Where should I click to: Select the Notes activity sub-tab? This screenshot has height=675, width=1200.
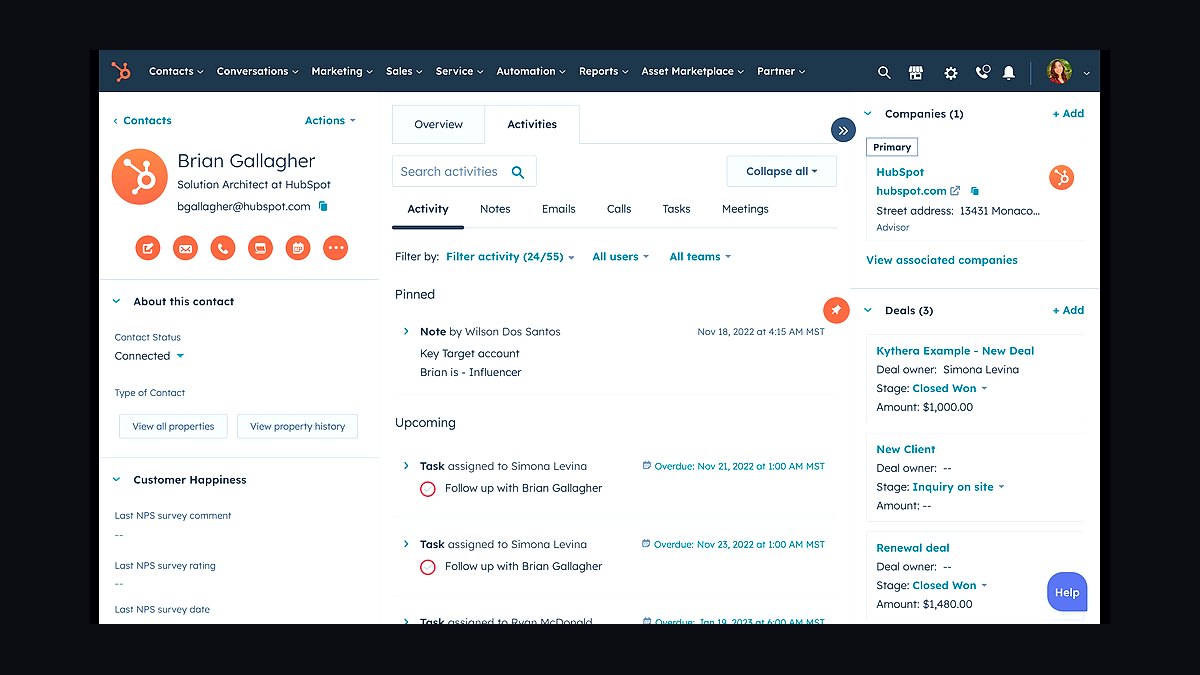[x=495, y=209]
